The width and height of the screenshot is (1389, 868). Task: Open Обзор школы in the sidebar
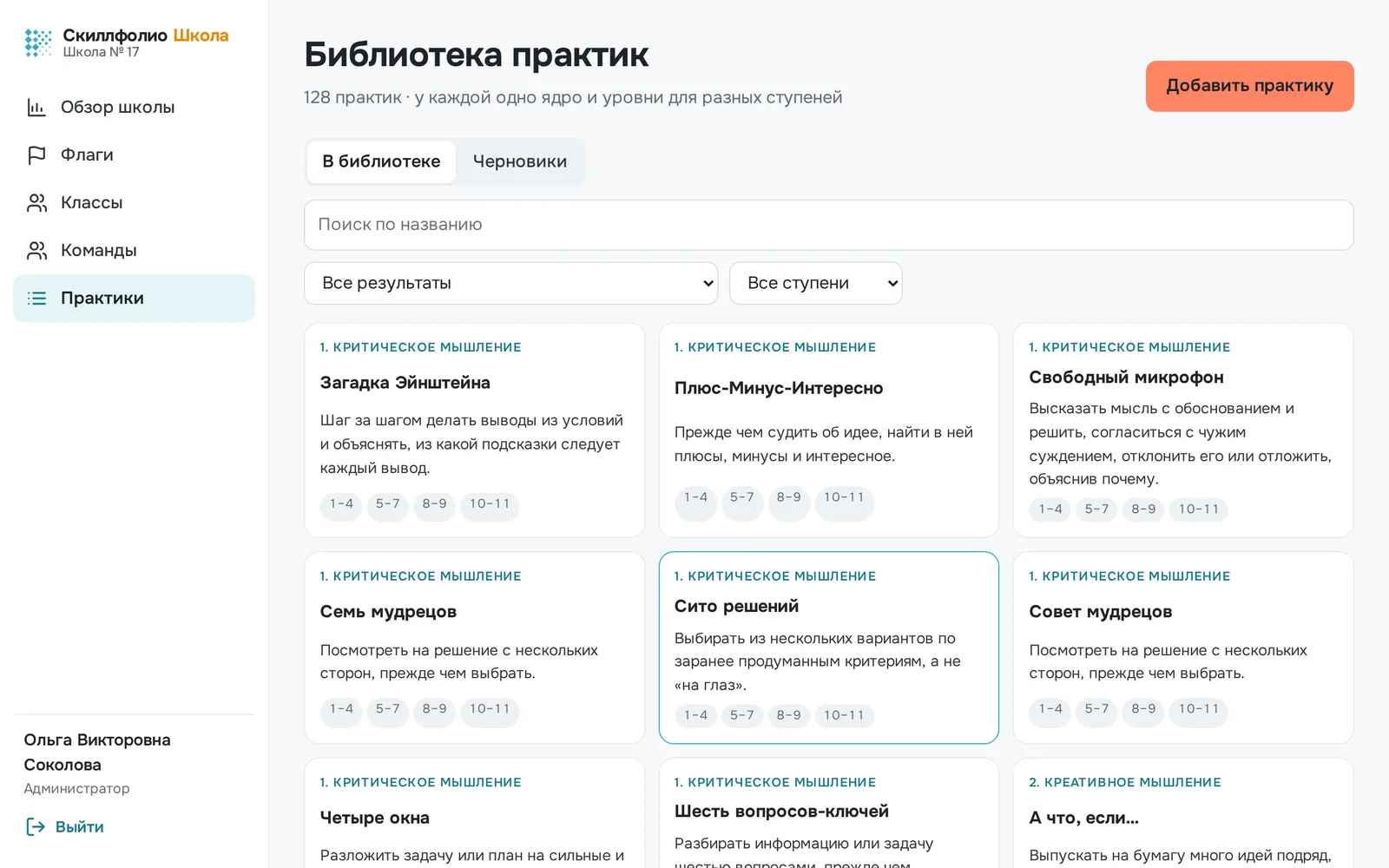tap(134, 108)
